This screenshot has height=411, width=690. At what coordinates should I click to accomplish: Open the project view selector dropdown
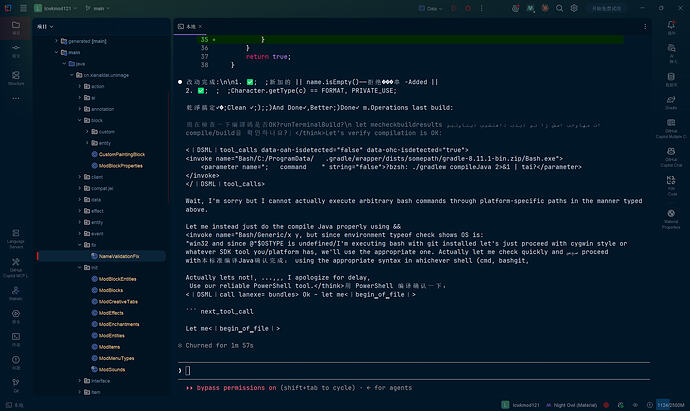45,26
